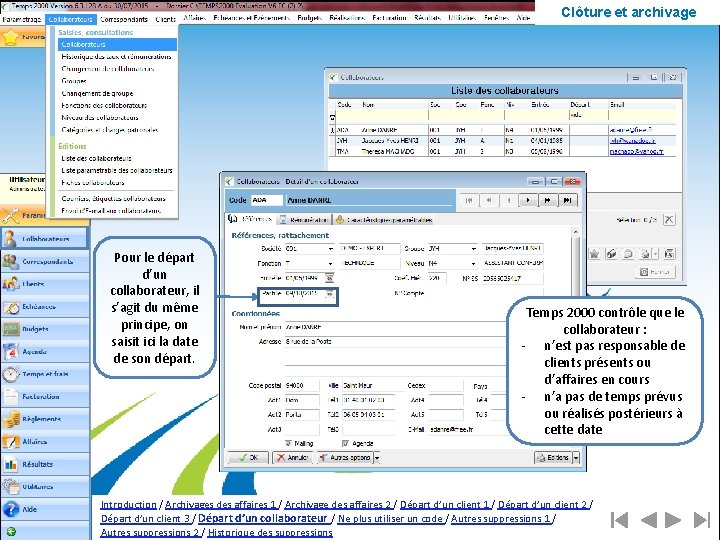
Task: Open Départ d'un client 1 link
Action: 444,505
